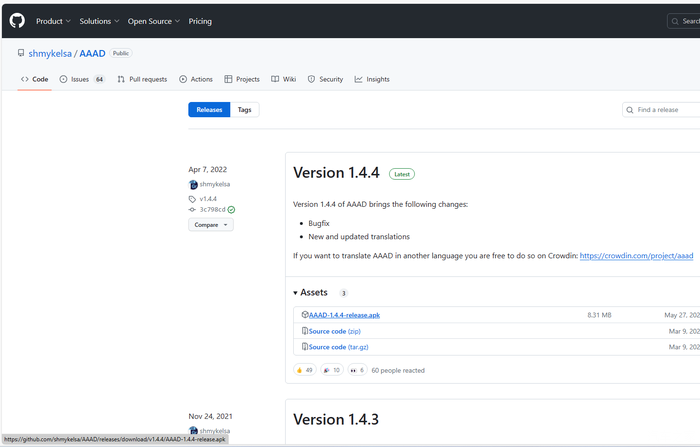Viewport: 700px width, 447px height.
Task: Switch to the Issues tab
Action: click(82, 79)
